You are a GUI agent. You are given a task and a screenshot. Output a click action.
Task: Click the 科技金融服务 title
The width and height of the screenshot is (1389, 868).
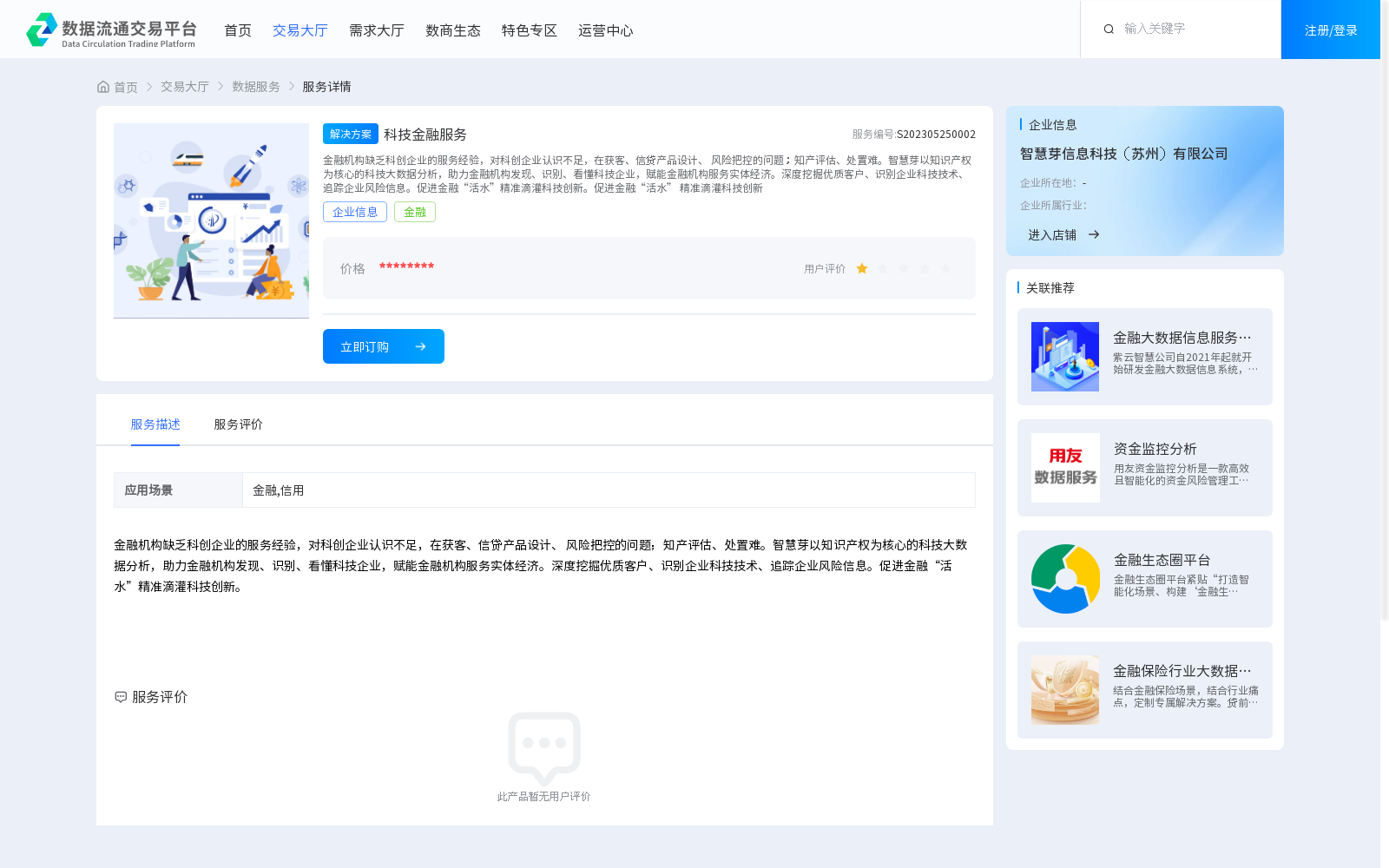[425, 135]
